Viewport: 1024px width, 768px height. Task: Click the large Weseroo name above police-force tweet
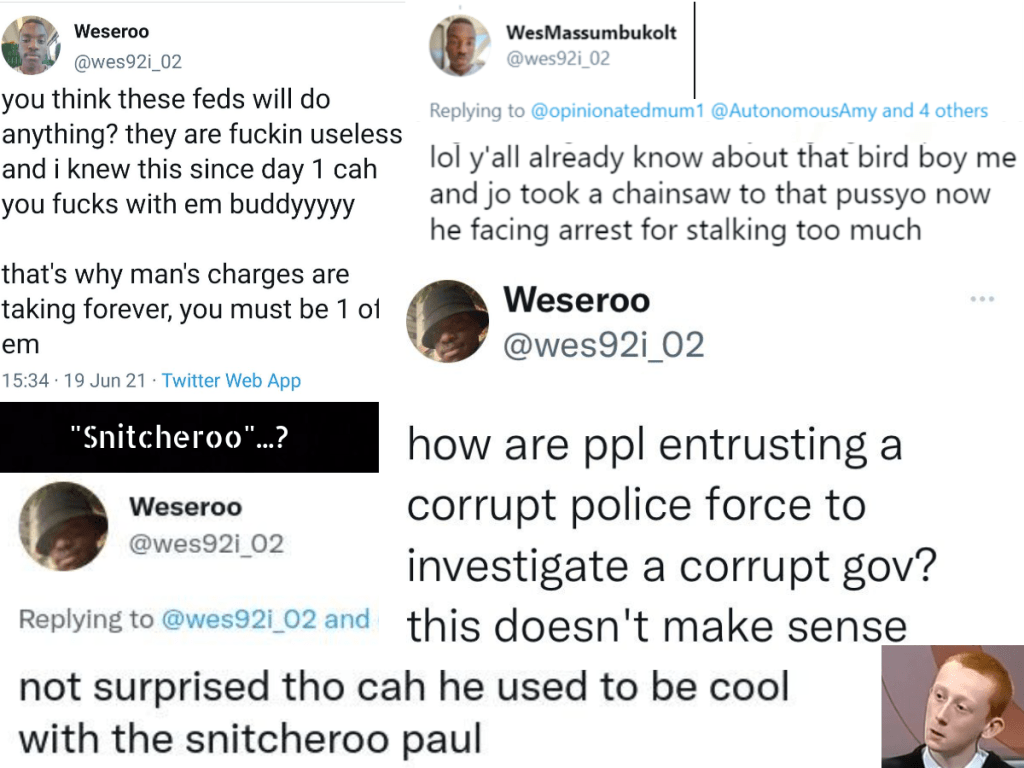(576, 299)
